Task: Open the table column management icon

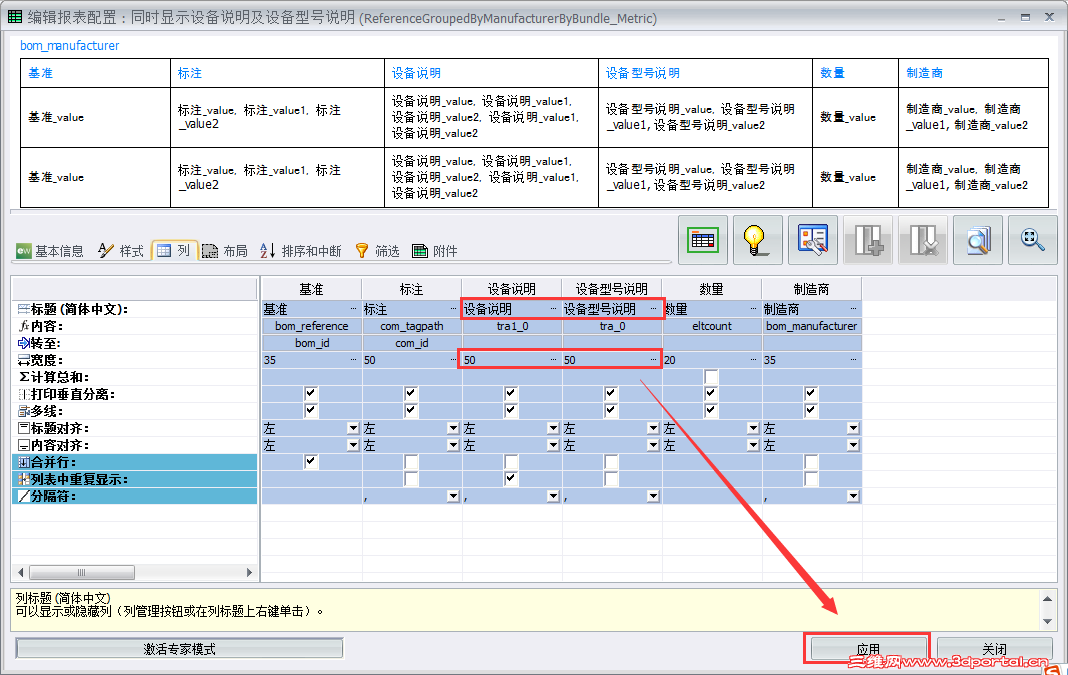Action: tap(702, 239)
